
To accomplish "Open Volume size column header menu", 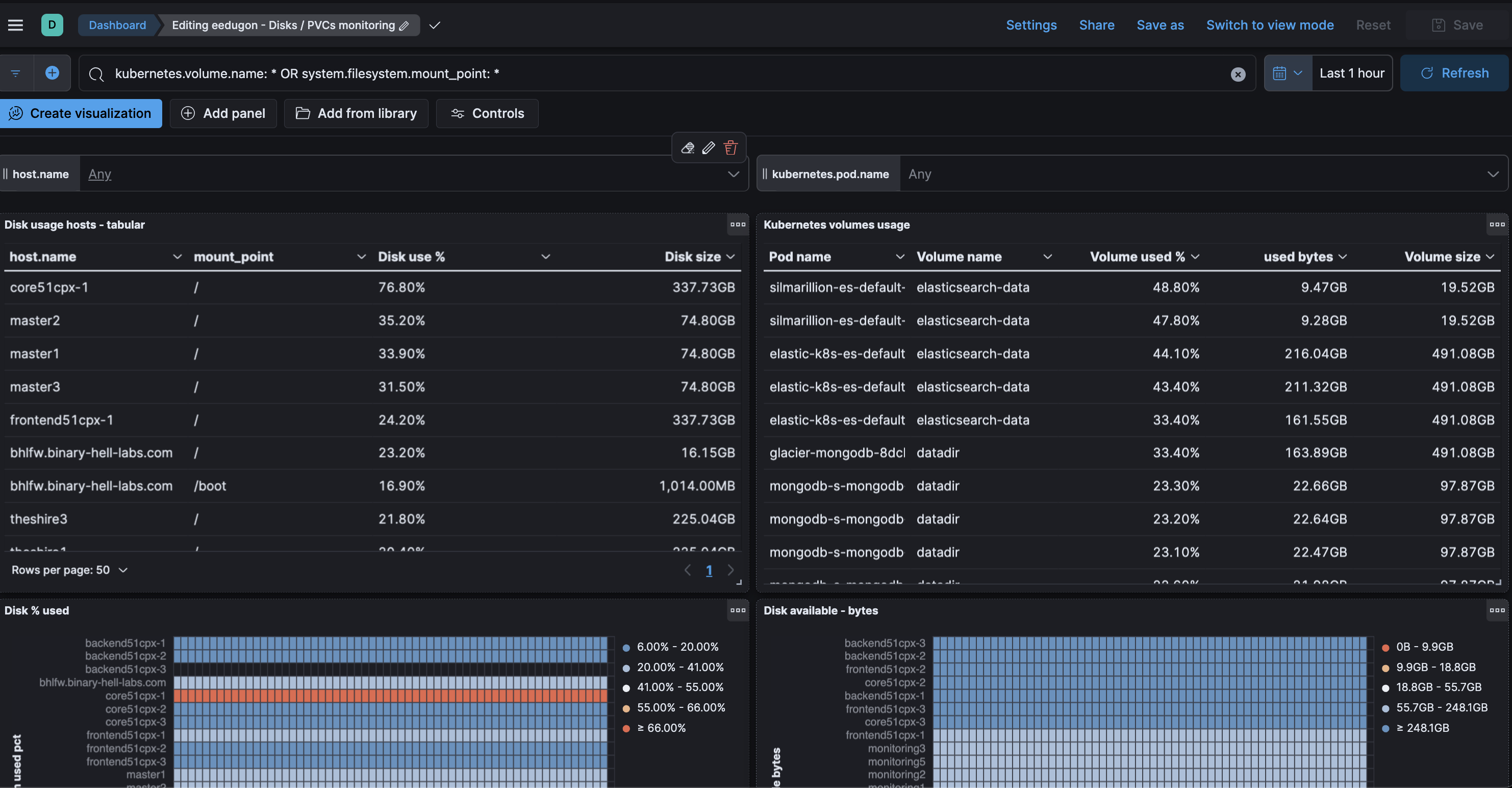I will (x=1490, y=257).
